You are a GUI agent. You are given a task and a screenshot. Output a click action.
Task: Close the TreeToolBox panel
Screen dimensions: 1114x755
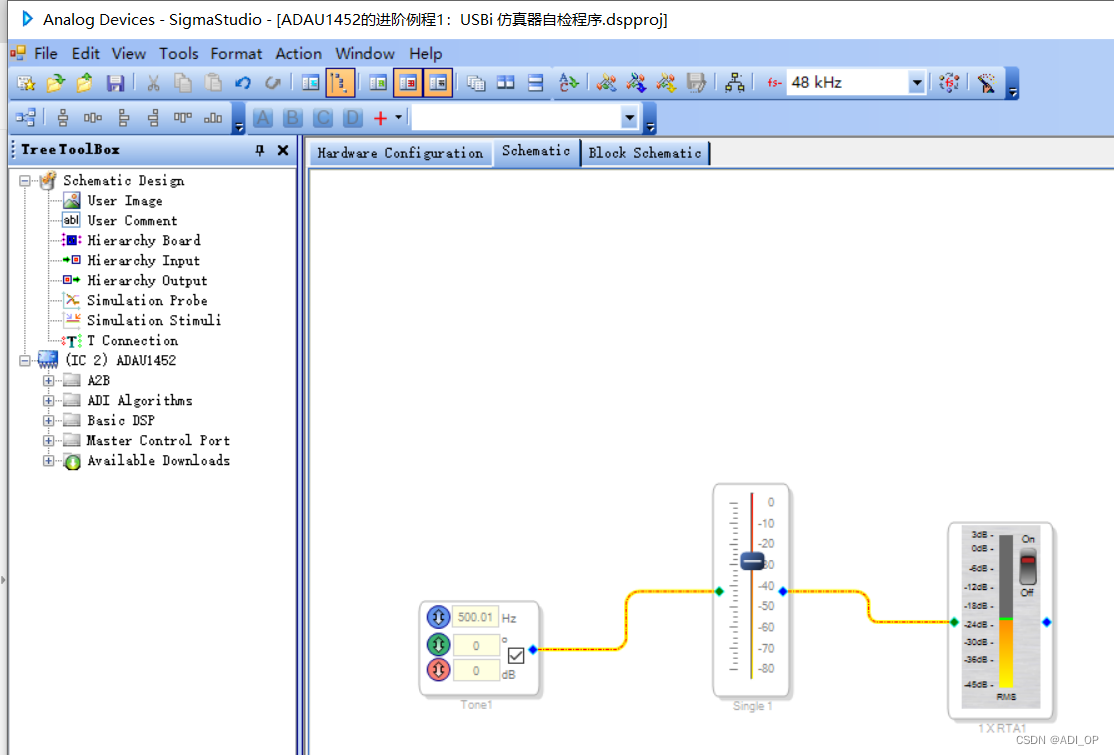(x=283, y=150)
